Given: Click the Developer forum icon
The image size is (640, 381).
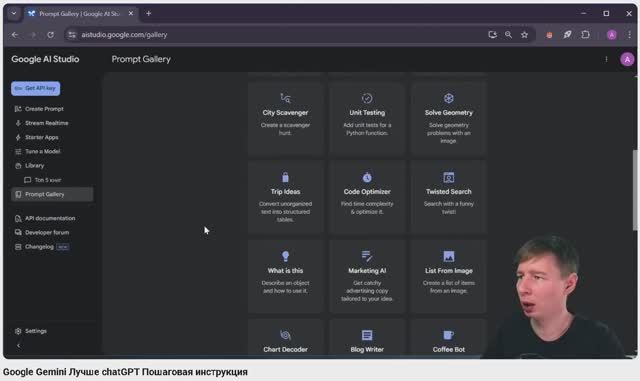Looking at the screenshot, I should [x=18, y=232].
